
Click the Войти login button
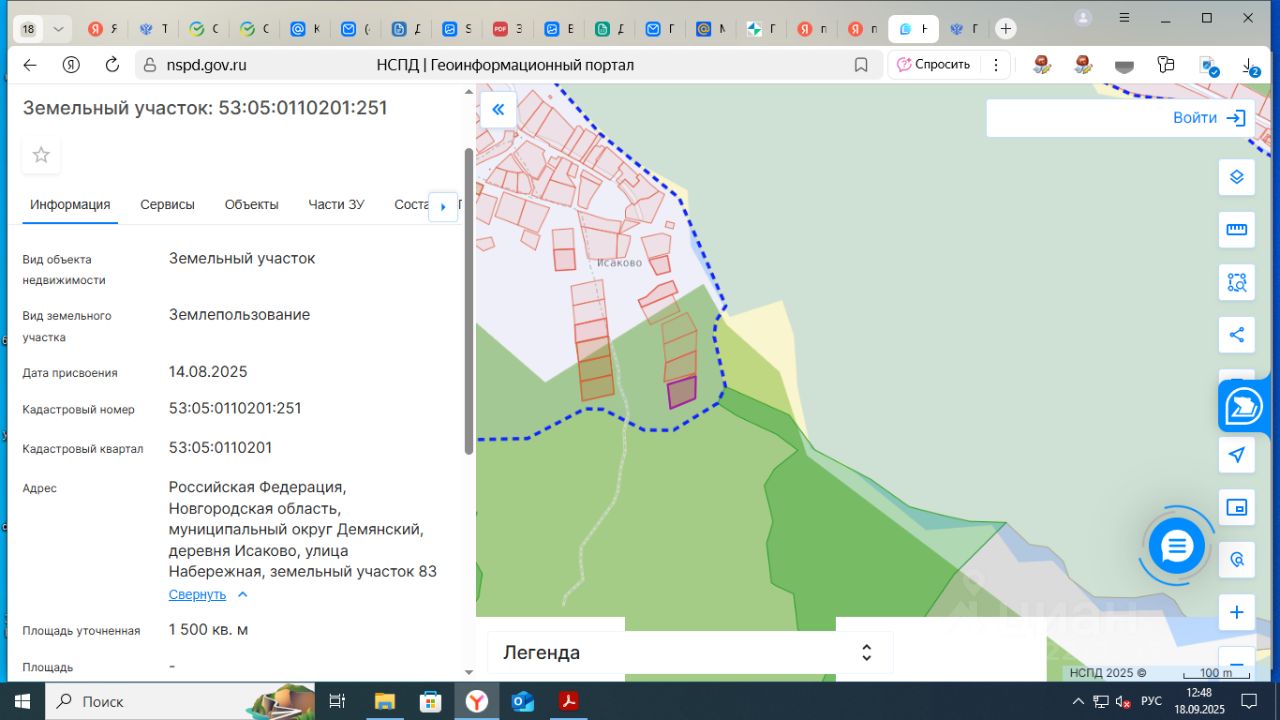pyautogui.click(x=1209, y=118)
